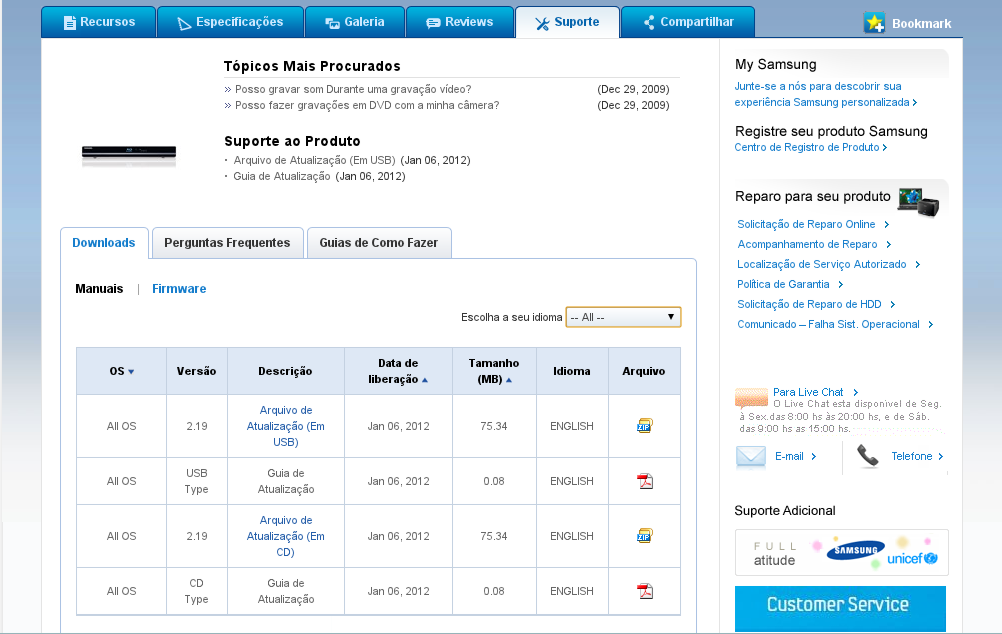Switch to the Firmware downloads section
This screenshot has height=634, width=1002.
tap(179, 289)
